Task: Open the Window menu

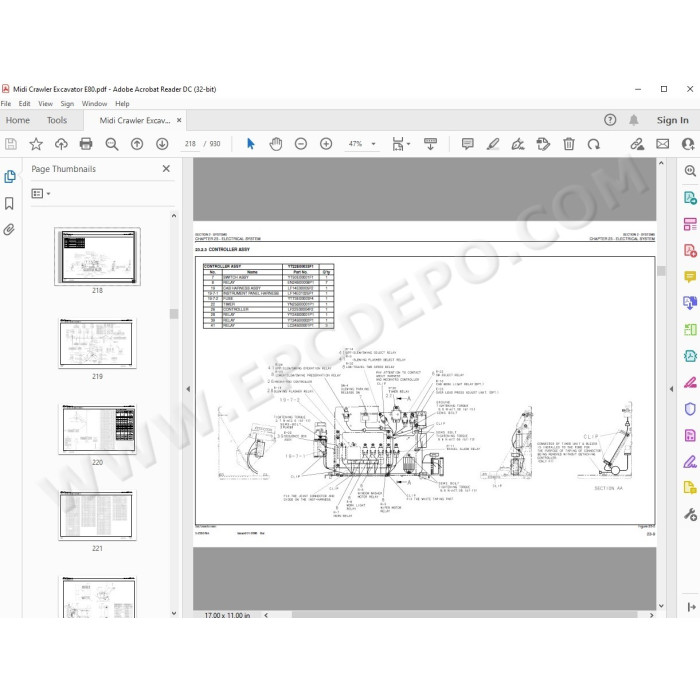Action: pos(94,104)
